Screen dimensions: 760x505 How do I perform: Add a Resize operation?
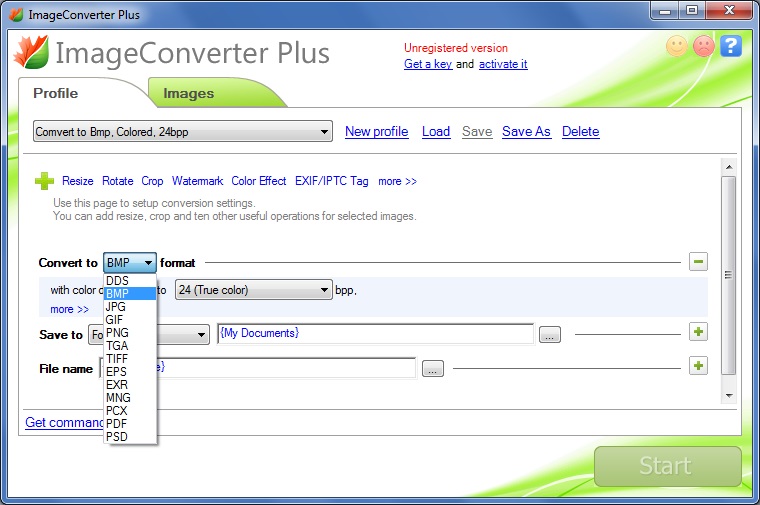pos(78,181)
